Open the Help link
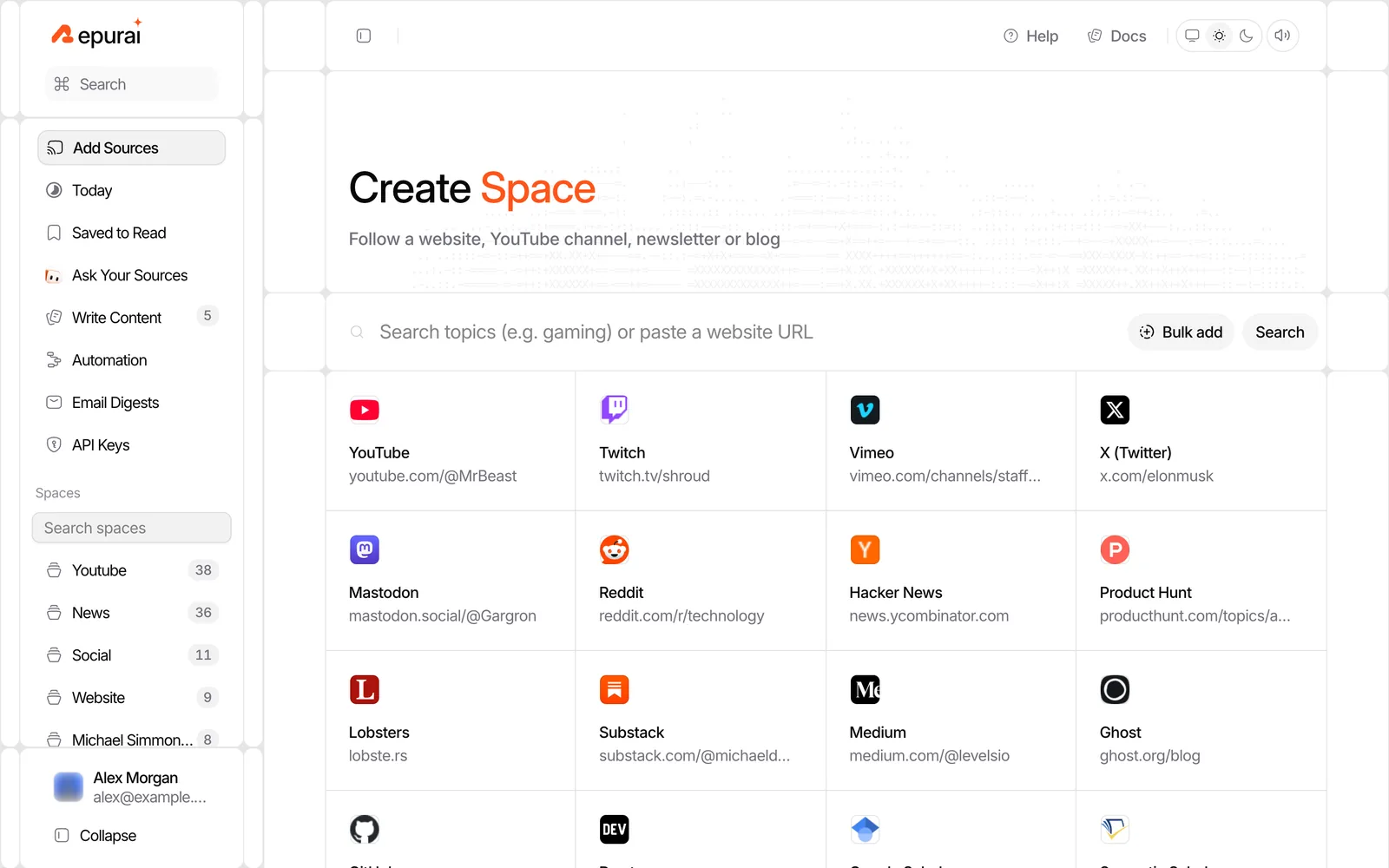The width and height of the screenshot is (1389, 868). tap(1030, 36)
